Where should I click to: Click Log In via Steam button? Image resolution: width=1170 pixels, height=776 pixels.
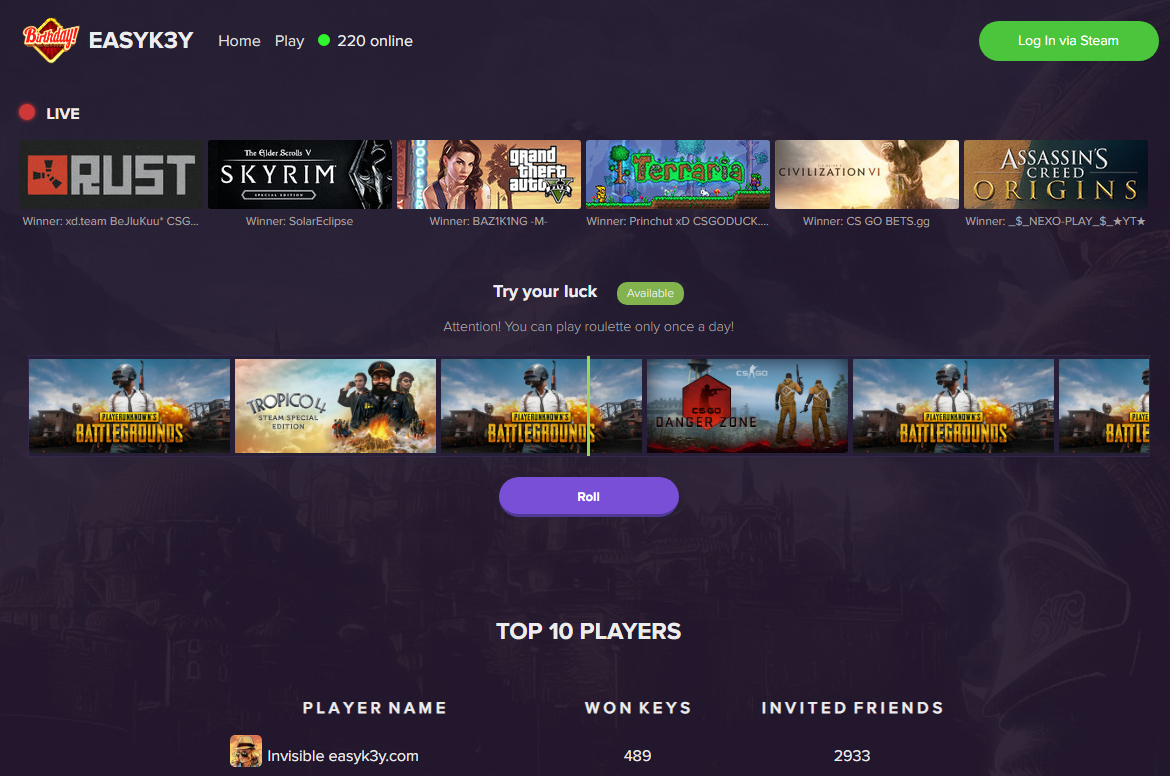1068,41
